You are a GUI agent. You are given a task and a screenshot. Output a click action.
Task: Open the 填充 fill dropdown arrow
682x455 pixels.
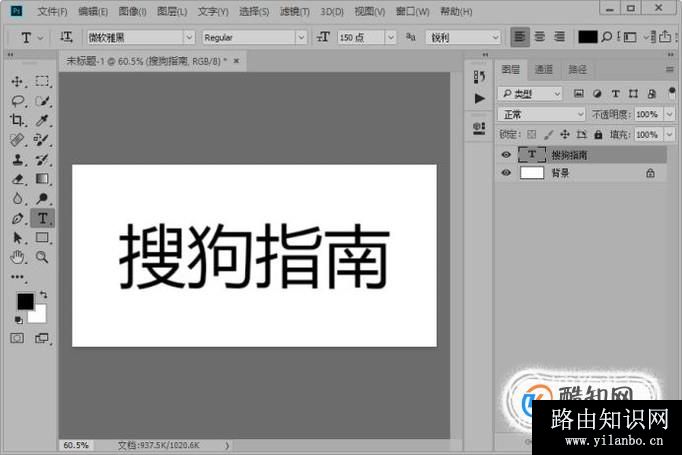(x=669, y=134)
